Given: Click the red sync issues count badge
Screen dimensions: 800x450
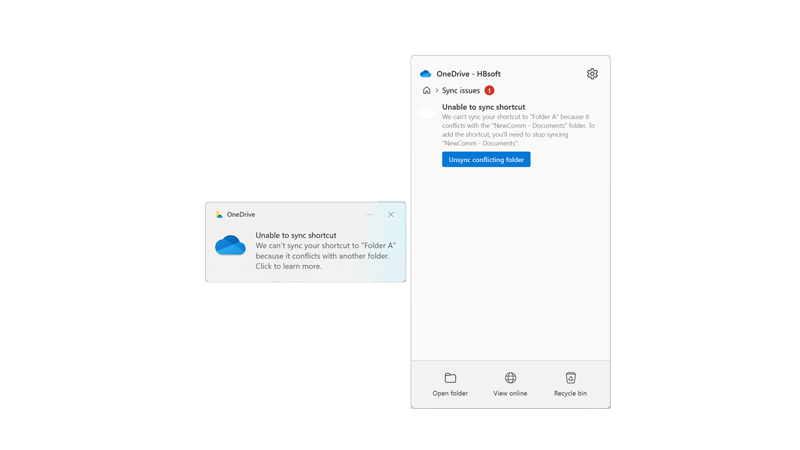Looking at the screenshot, I should 489,90.
